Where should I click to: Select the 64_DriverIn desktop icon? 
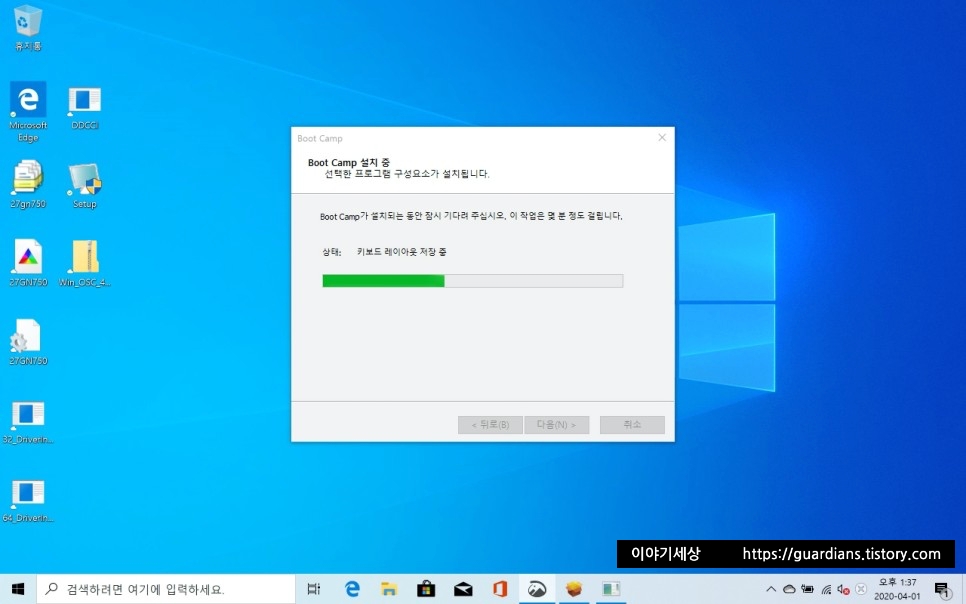(28, 500)
